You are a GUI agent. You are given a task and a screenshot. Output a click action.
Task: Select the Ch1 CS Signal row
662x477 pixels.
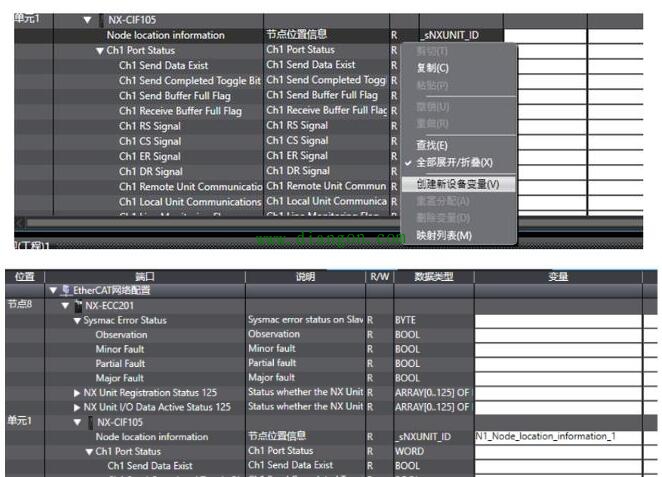(x=150, y=141)
